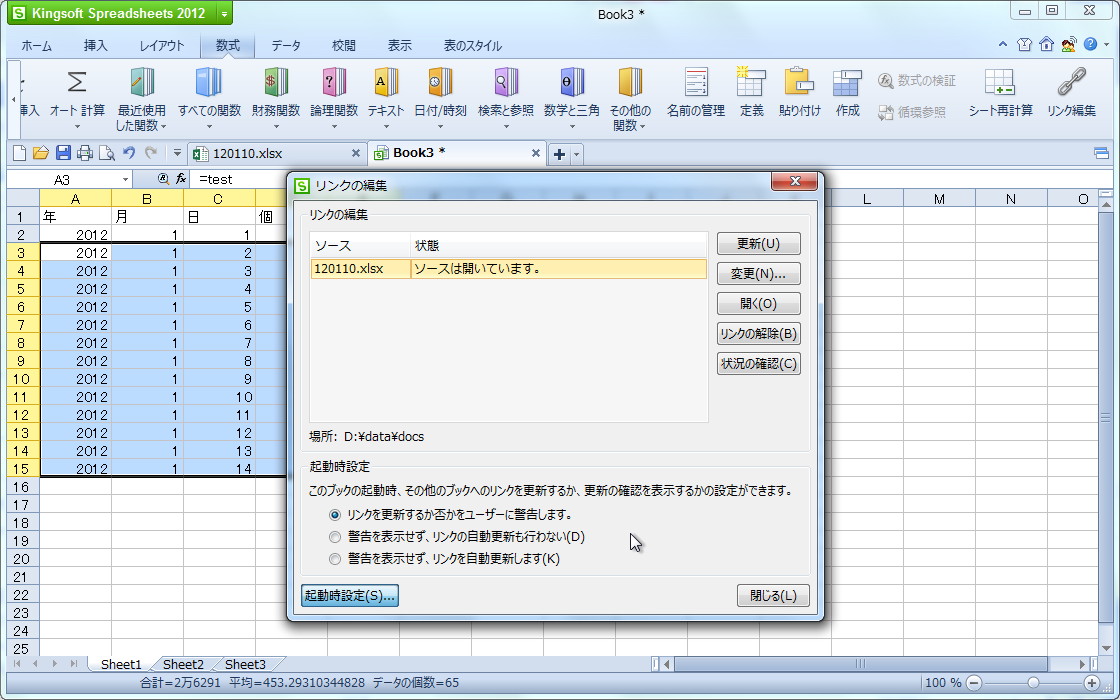Viewport: 1120px width, 700px height.
Task: Open all functions (すべての関数) list
Action: pyautogui.click(x=209, y=99)
